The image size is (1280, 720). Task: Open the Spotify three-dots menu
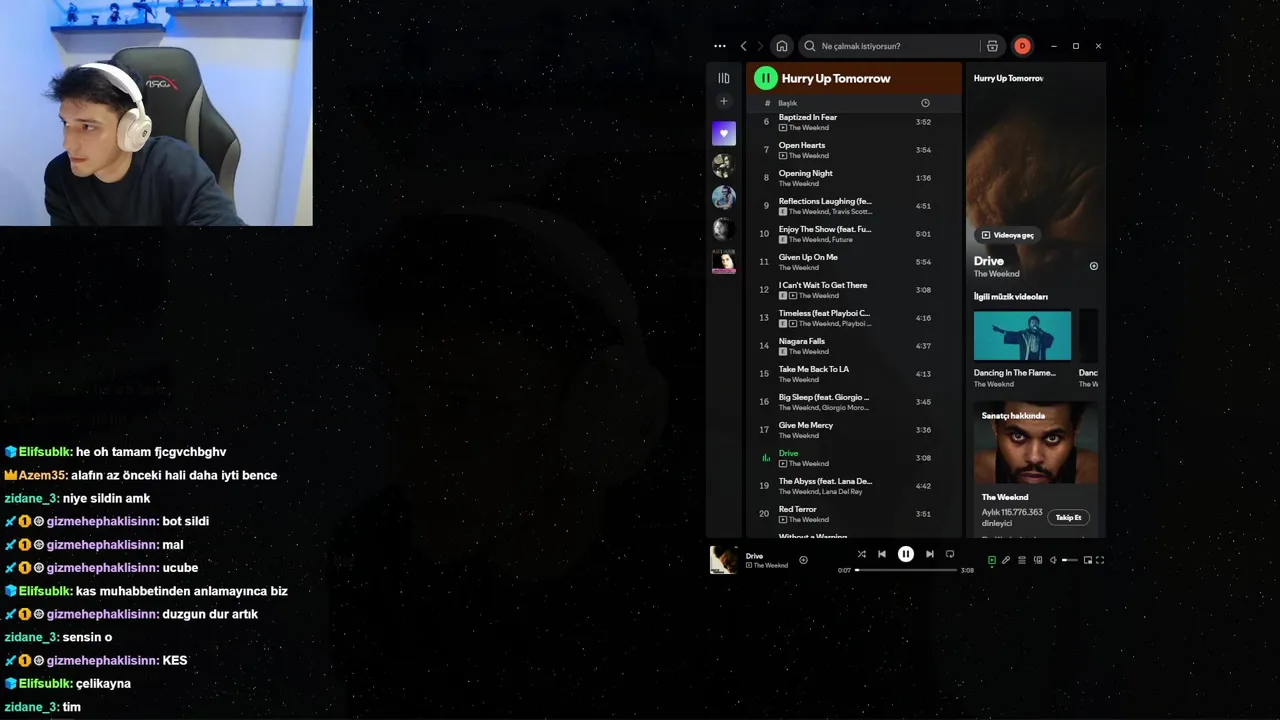pos(720,46)
